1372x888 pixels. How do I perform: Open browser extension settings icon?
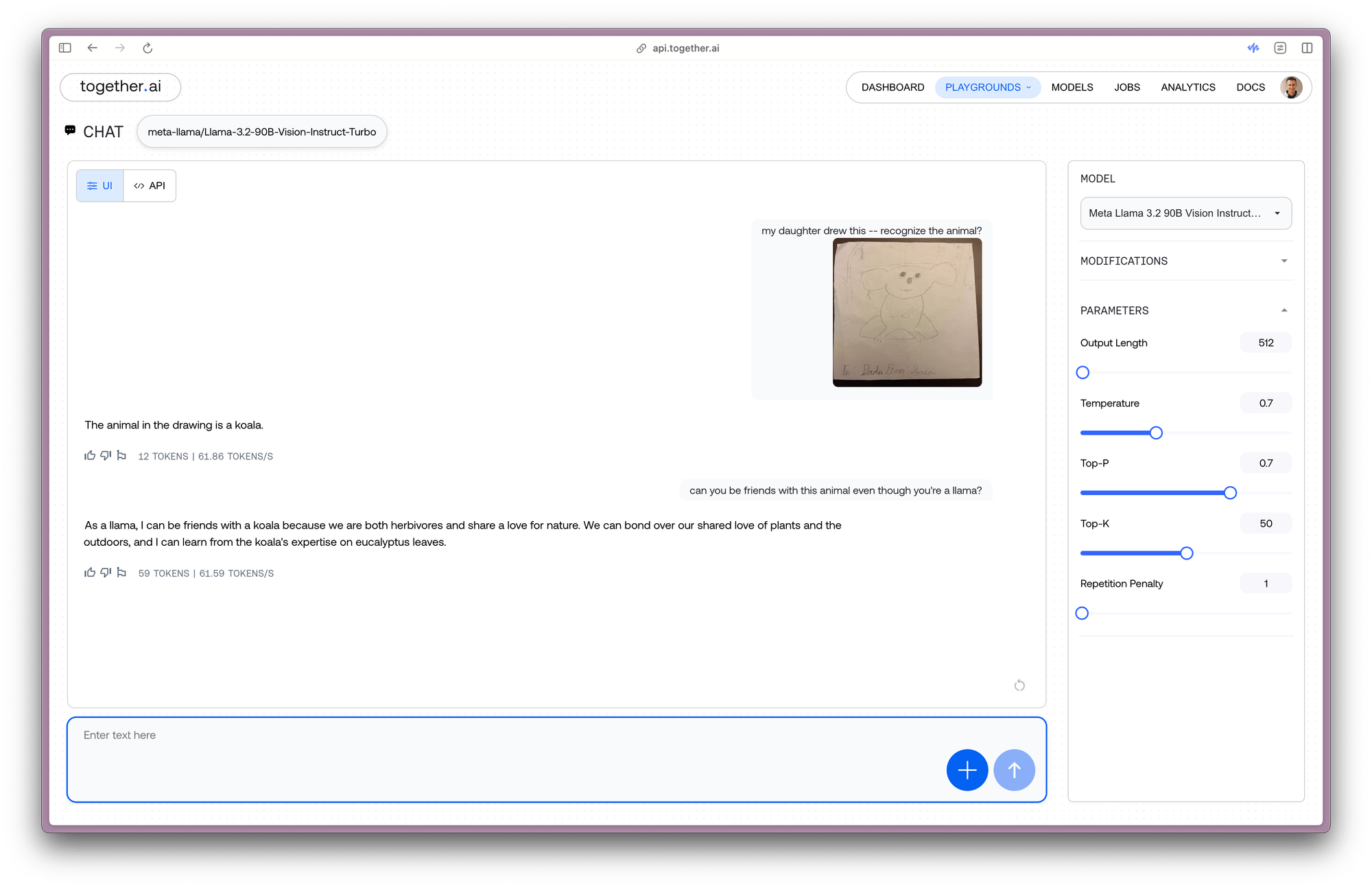[x=1281, y=48]
